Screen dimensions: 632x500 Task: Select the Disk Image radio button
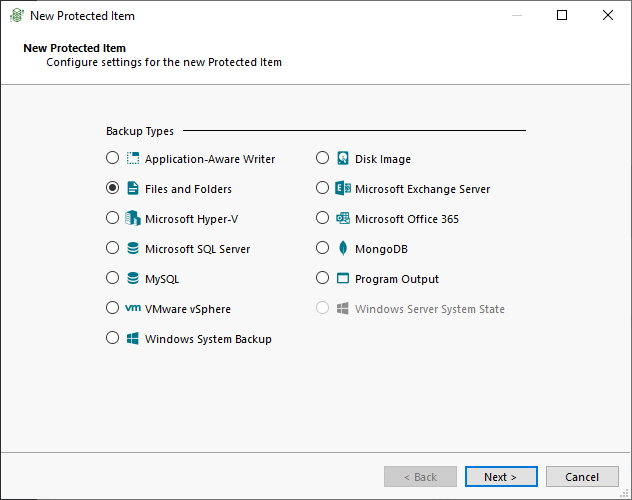pyautogui.click(x=322, y=158)
